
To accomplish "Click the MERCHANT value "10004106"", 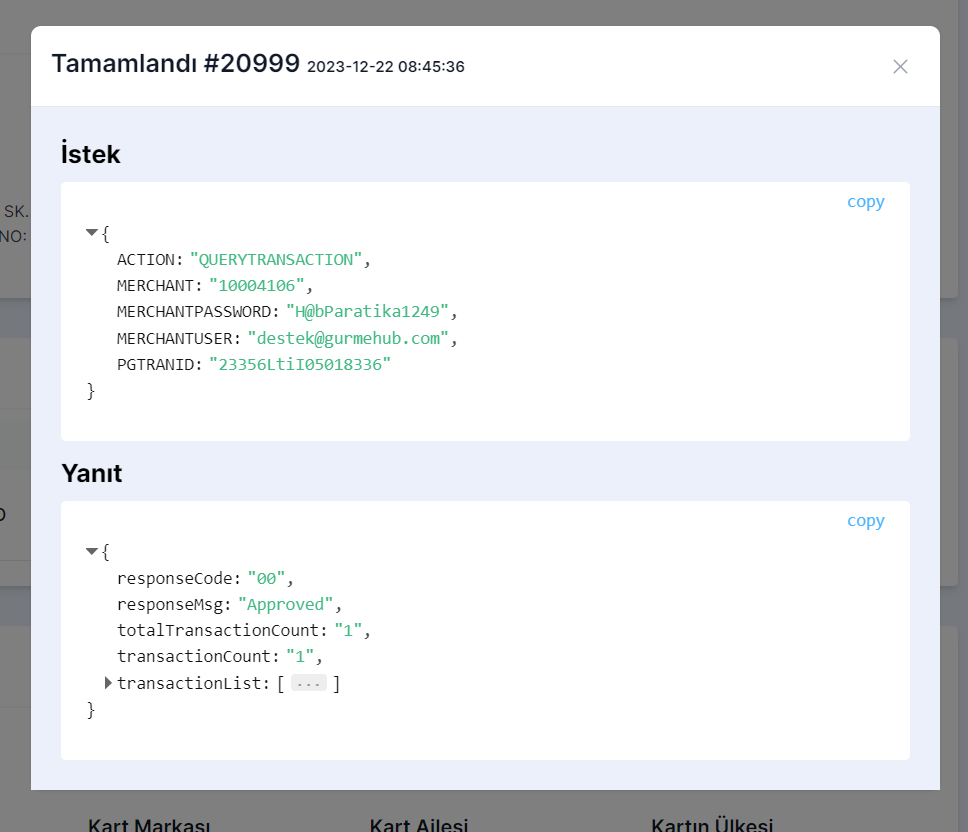I will click(256, 286).
